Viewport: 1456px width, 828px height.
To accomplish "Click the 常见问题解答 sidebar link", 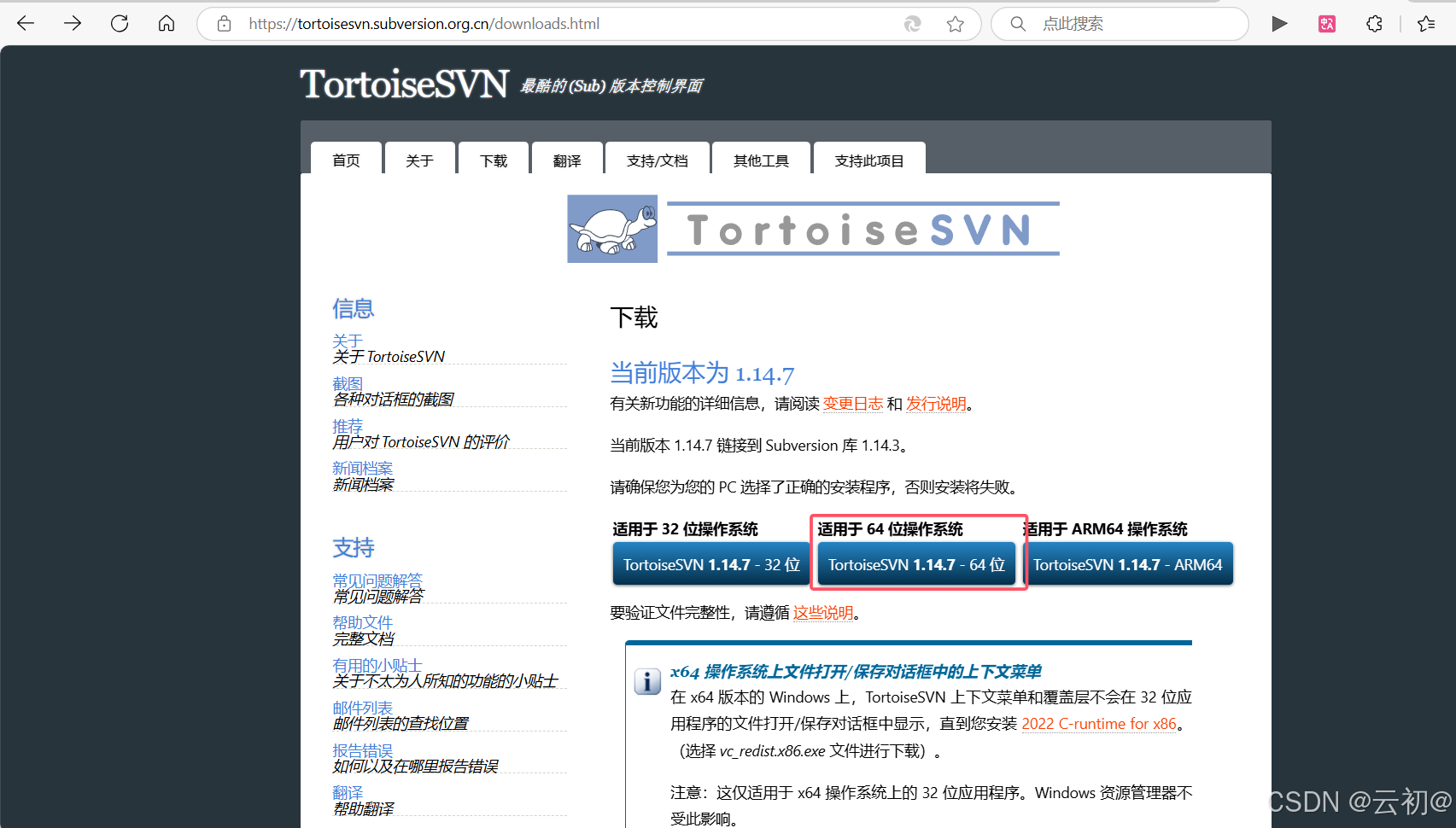I will click(377, 580).
